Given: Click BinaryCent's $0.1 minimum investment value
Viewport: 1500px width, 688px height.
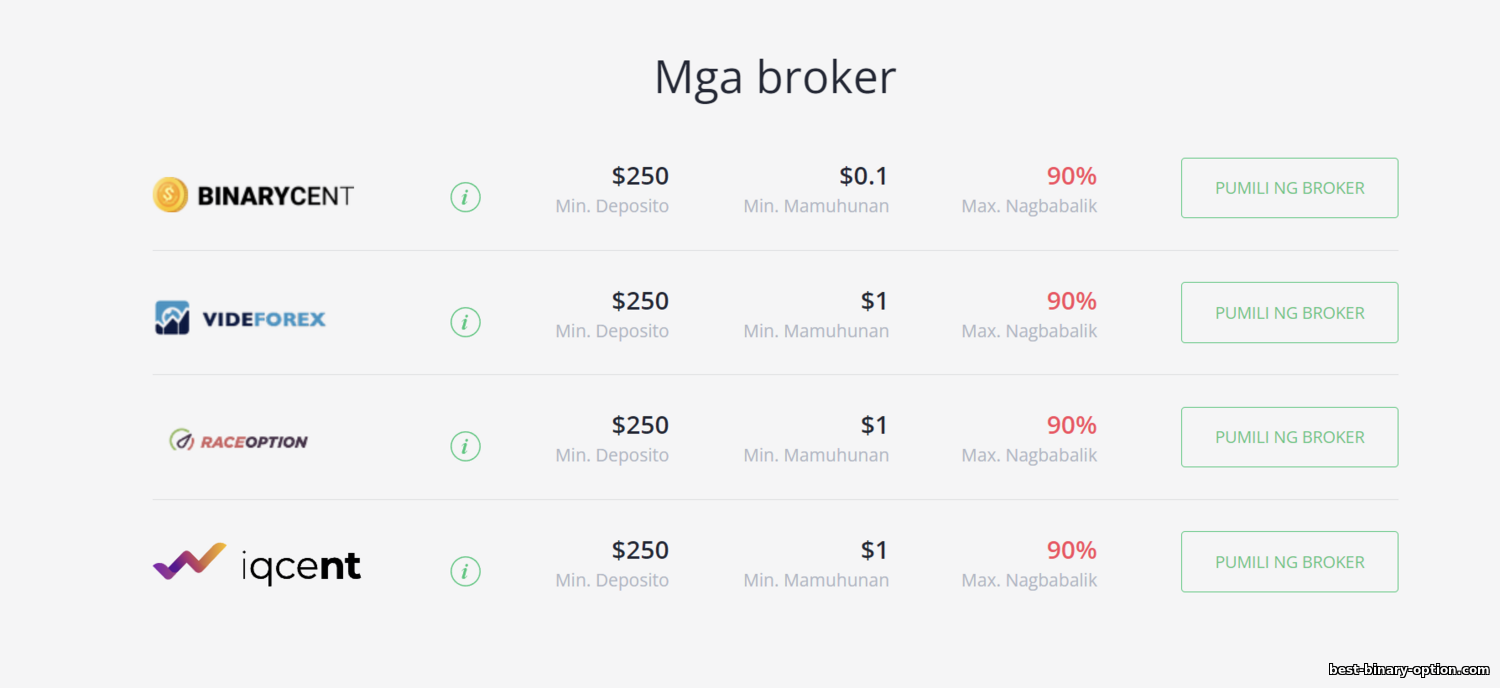Looking at the screenshot, I should coord(863,177).
